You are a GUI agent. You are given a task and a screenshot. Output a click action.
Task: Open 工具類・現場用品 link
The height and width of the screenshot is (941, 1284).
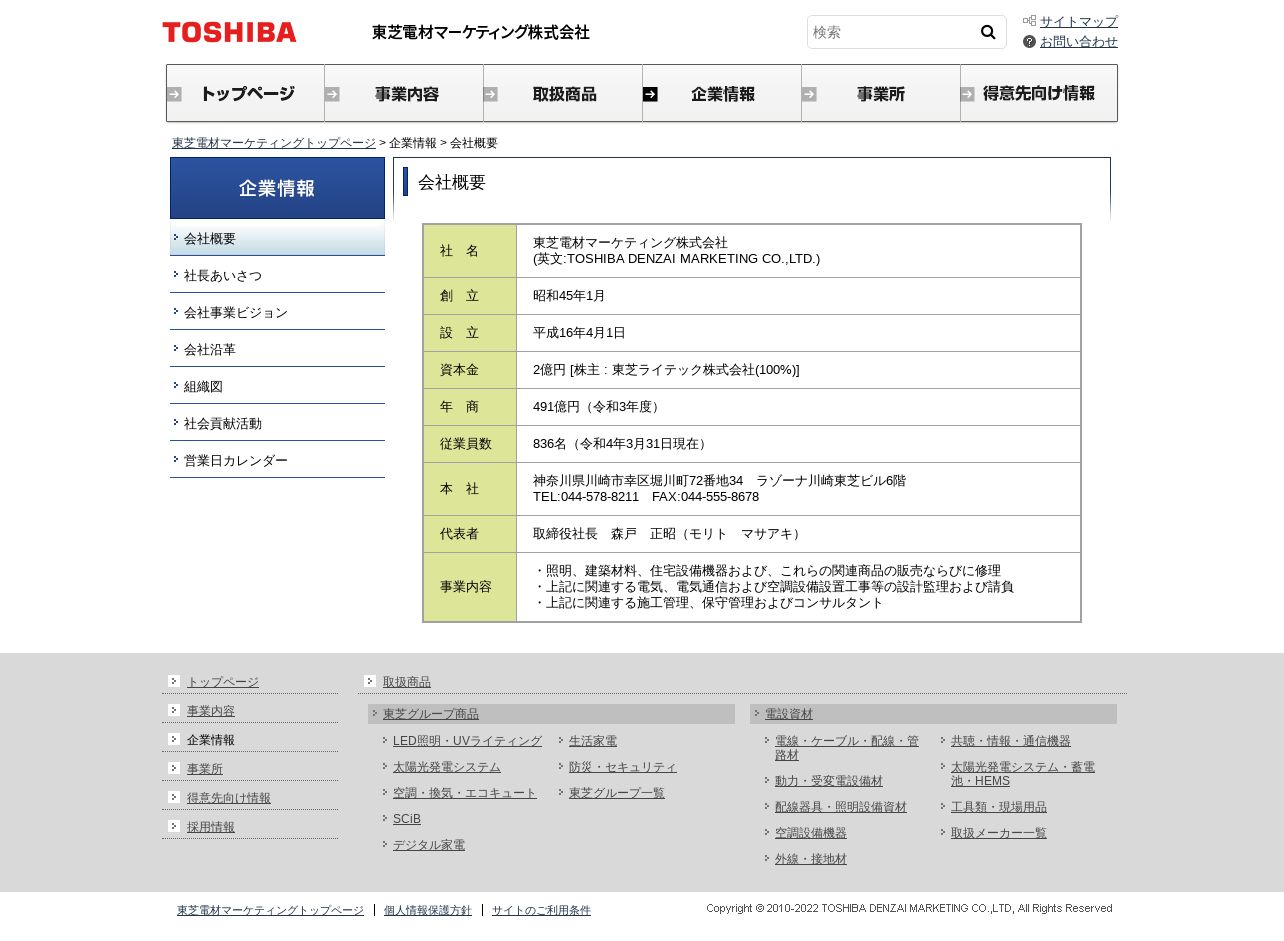click(x=999, y=807)
